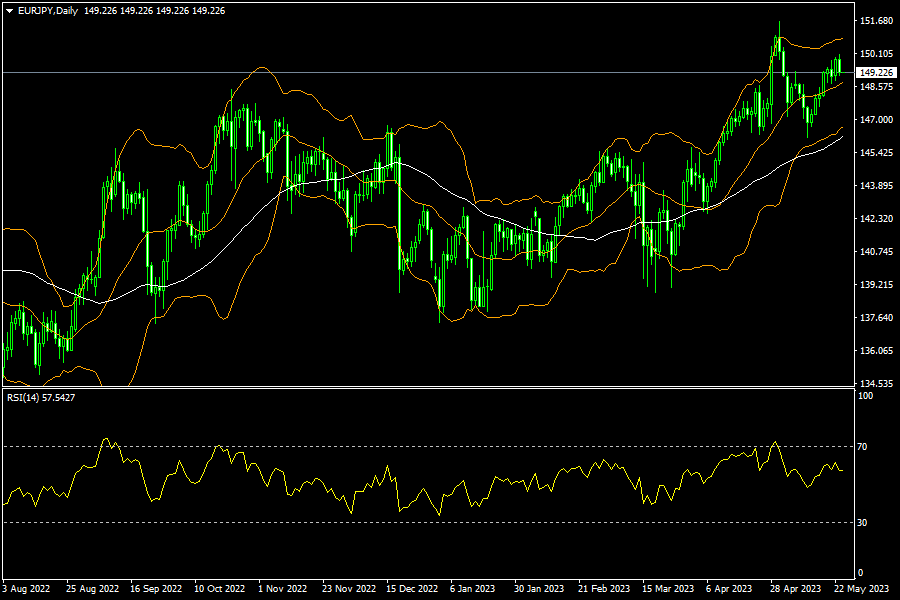The width and height of the screenshot is (900, 600).
Task: Select the 21 Feb 2023 date label
Action: (604, 589)
